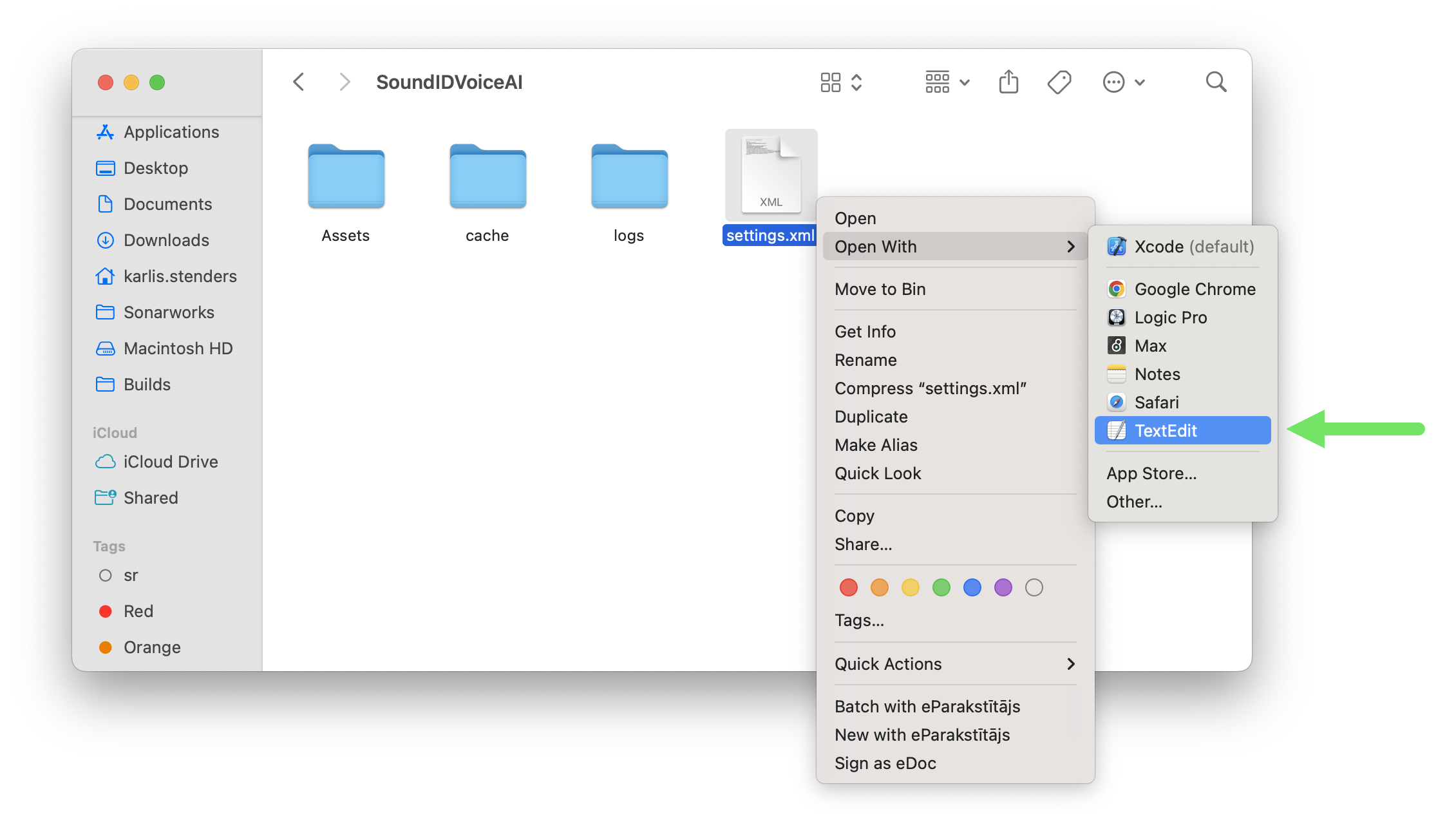Open with Xcode (default)
This screenshot has width=1456, height=818.
pyautogui.click(x=1182, y=247)
